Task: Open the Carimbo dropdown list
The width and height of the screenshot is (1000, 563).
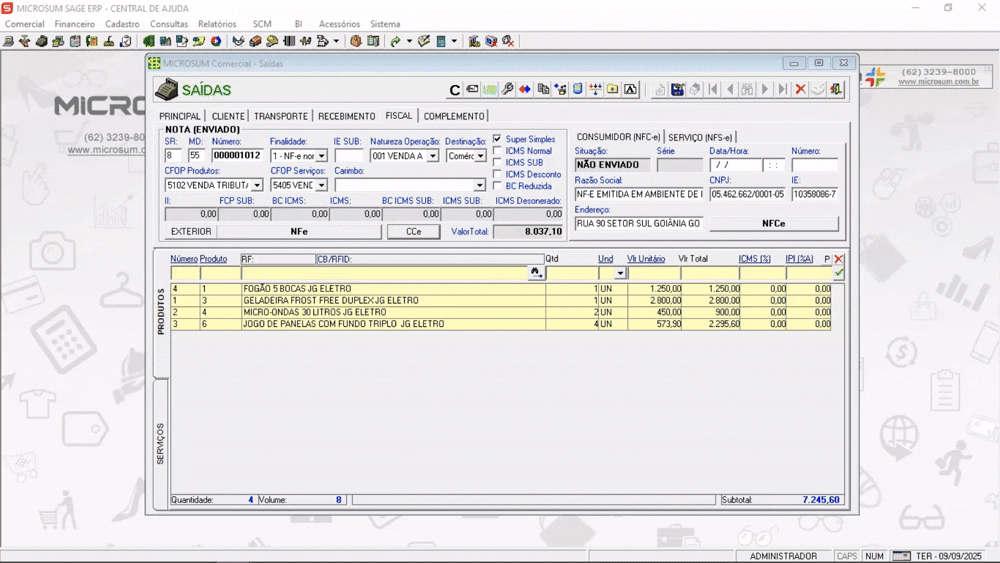Action: click(480, 185)
